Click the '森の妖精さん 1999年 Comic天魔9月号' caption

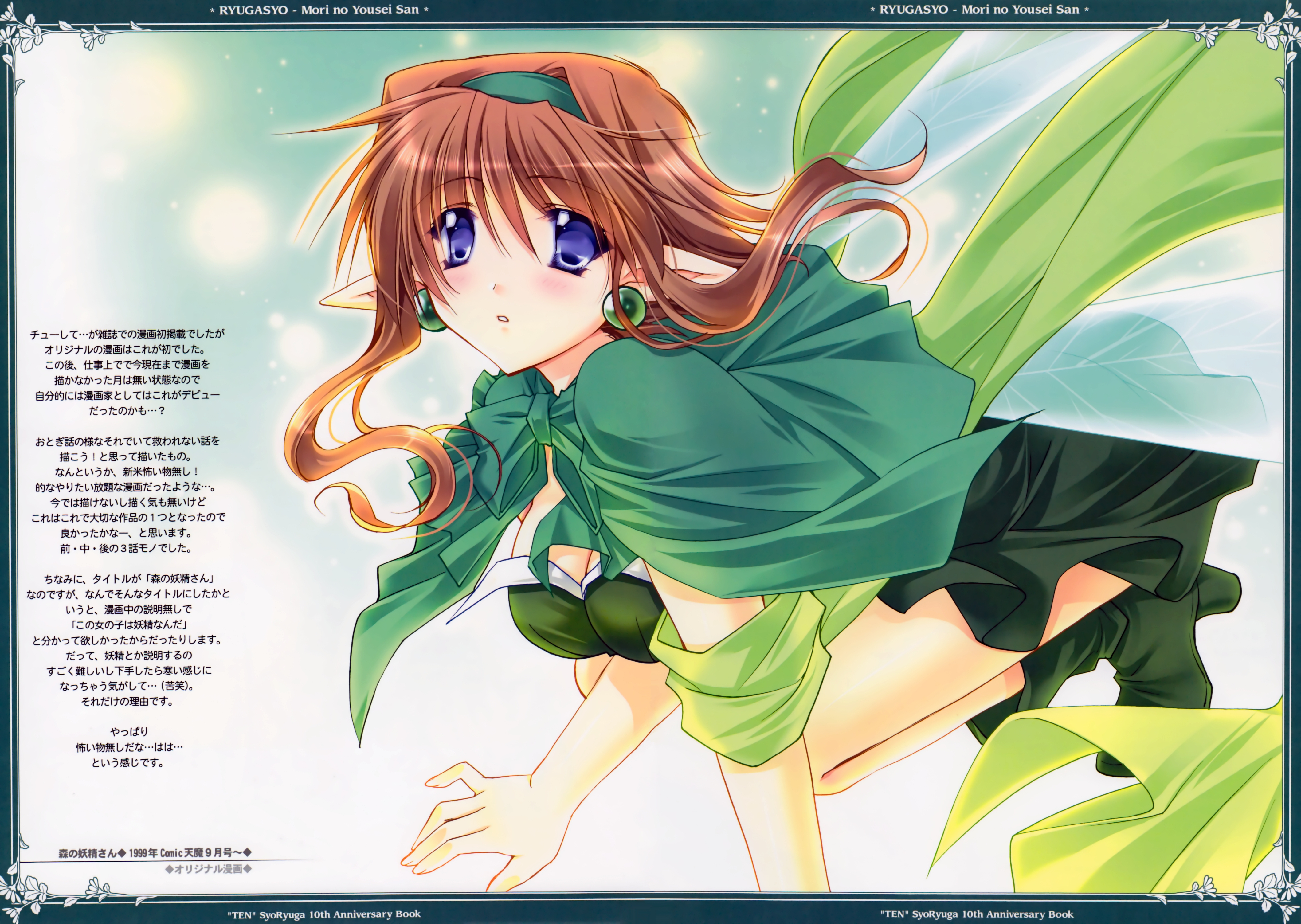[x=155, y=853]
